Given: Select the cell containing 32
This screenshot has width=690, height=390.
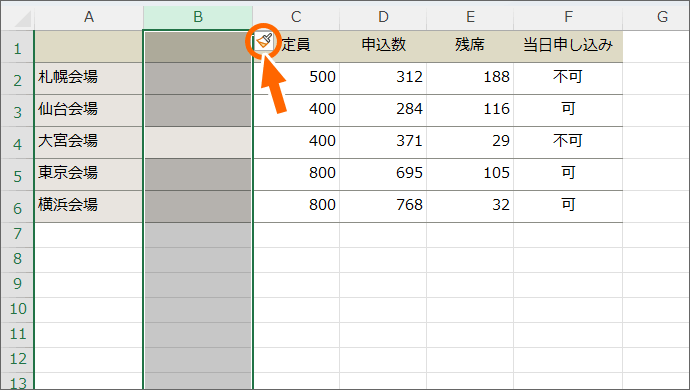Looking at the screenshot, I should (x=470, y=206).
